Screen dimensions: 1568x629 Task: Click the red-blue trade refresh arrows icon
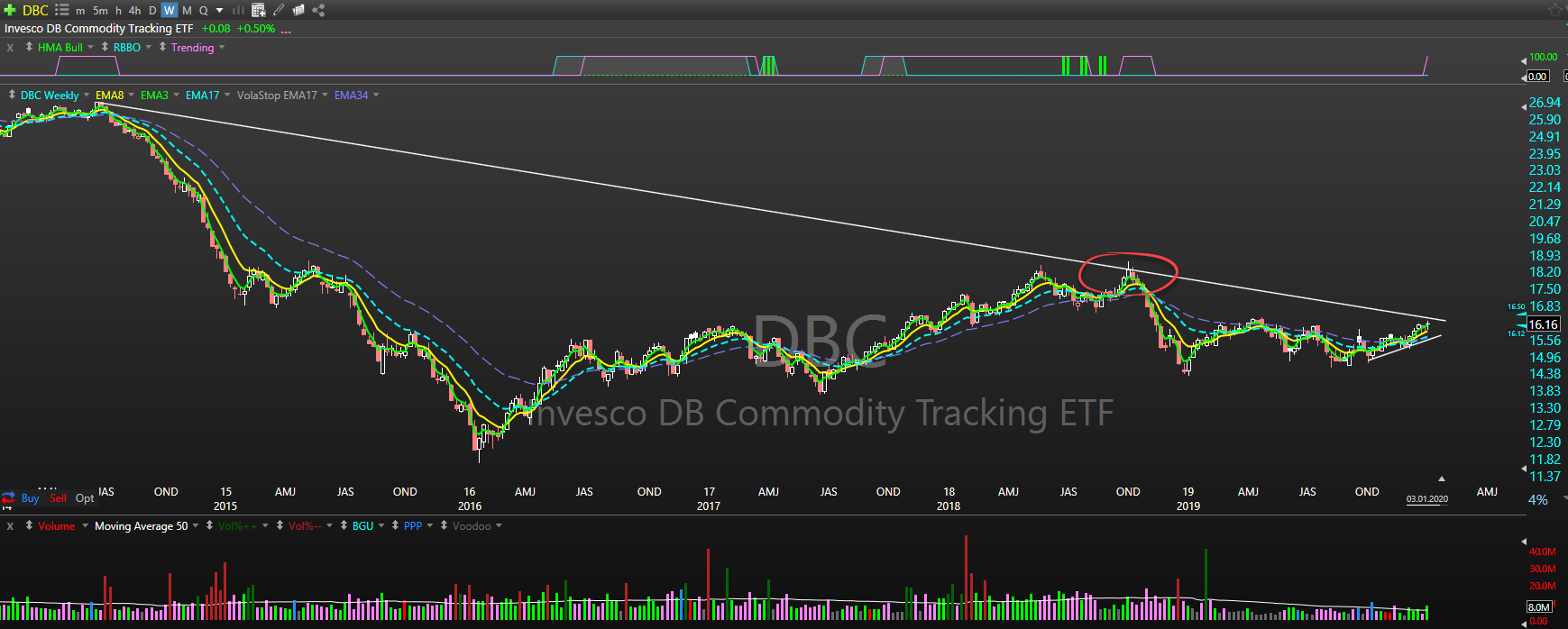[8, 497]
